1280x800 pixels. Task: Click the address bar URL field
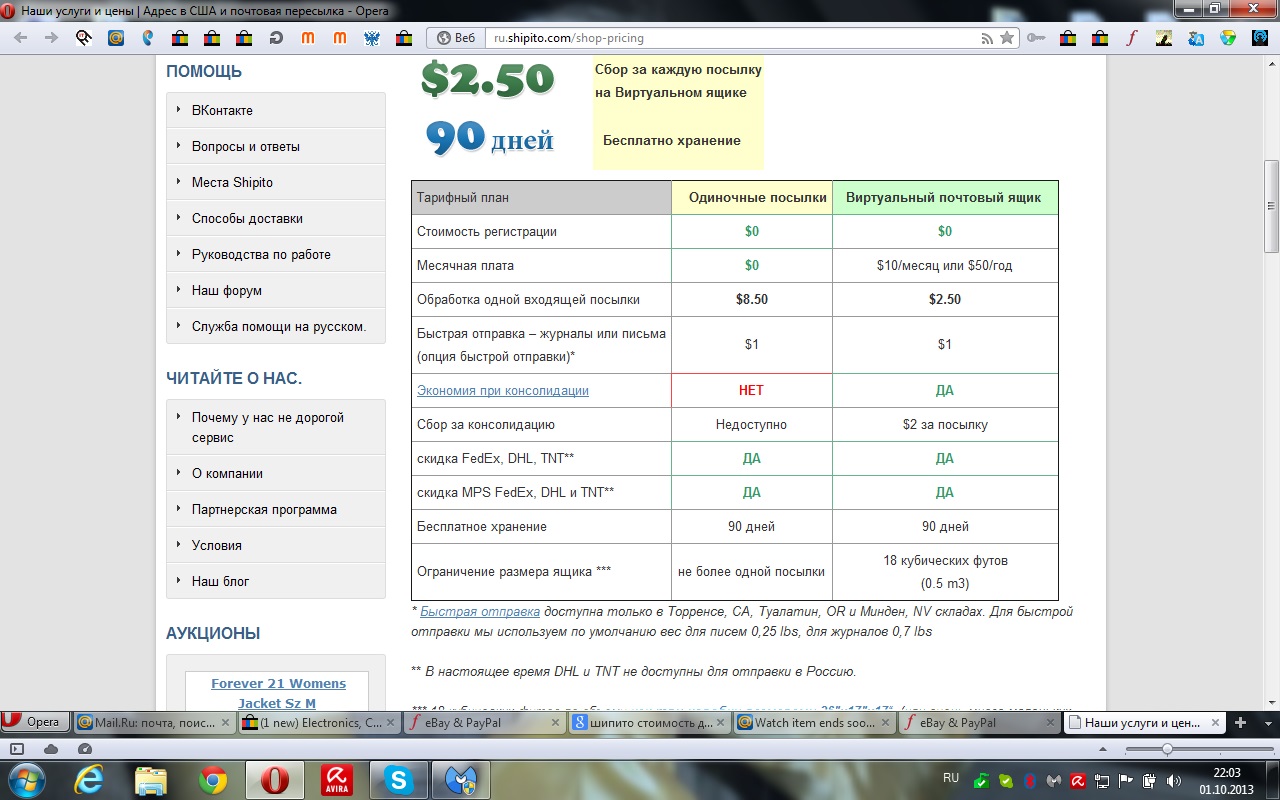[730, 38]
